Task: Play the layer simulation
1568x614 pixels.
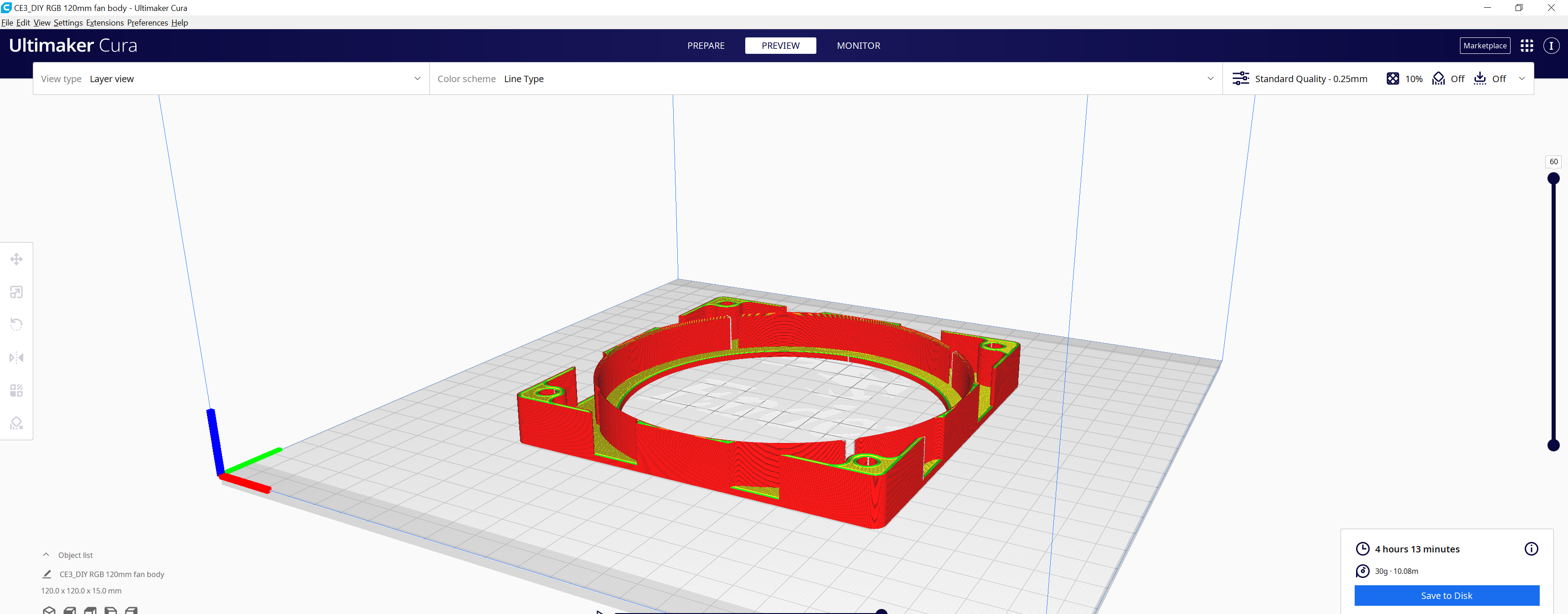Action: (x=599, y=612)
